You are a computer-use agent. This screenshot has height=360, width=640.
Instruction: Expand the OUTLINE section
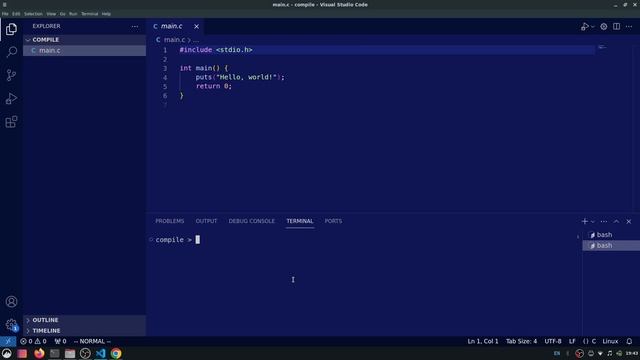coord(84,320)
